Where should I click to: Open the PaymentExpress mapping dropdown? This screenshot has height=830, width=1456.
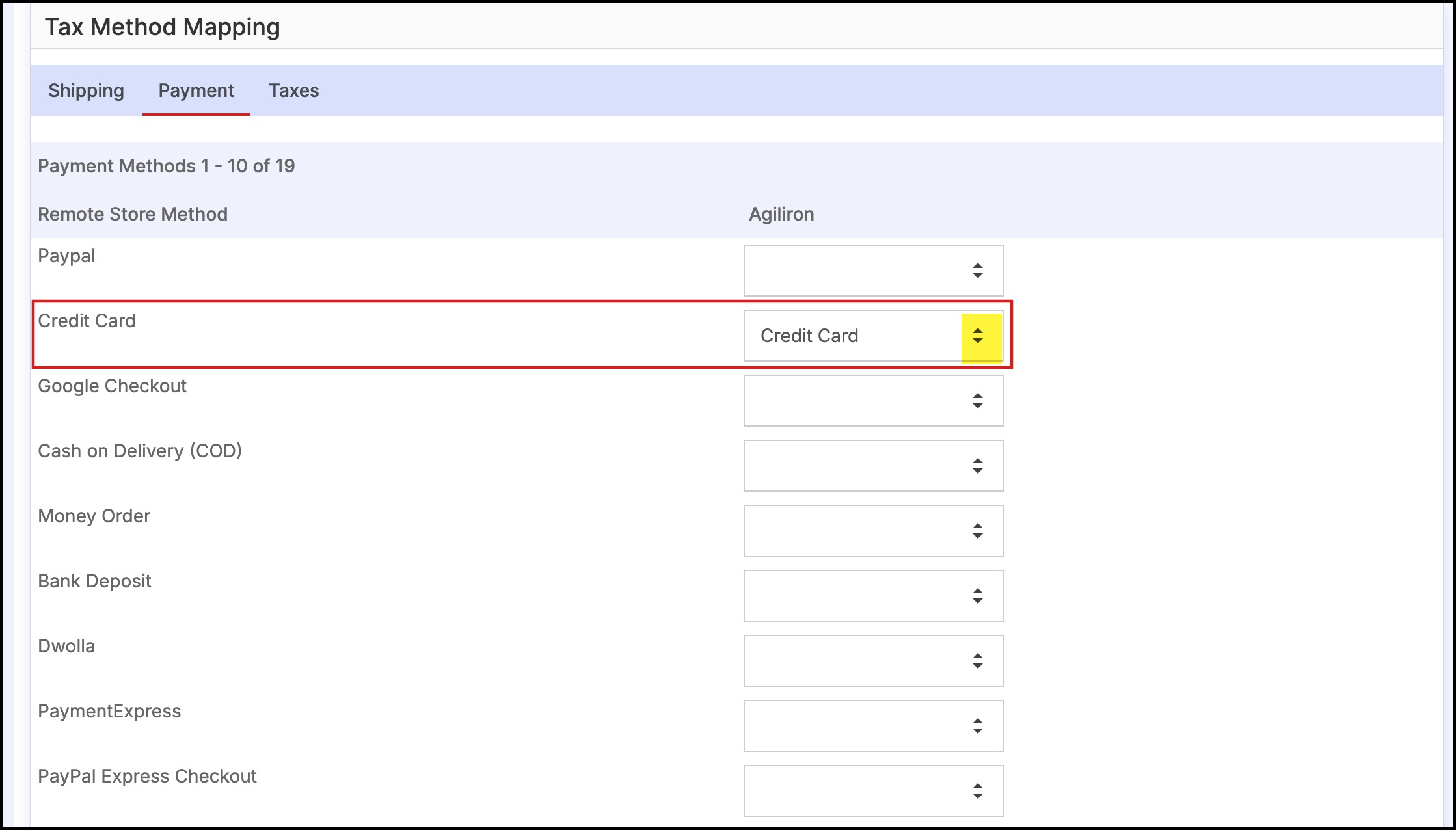873,726
